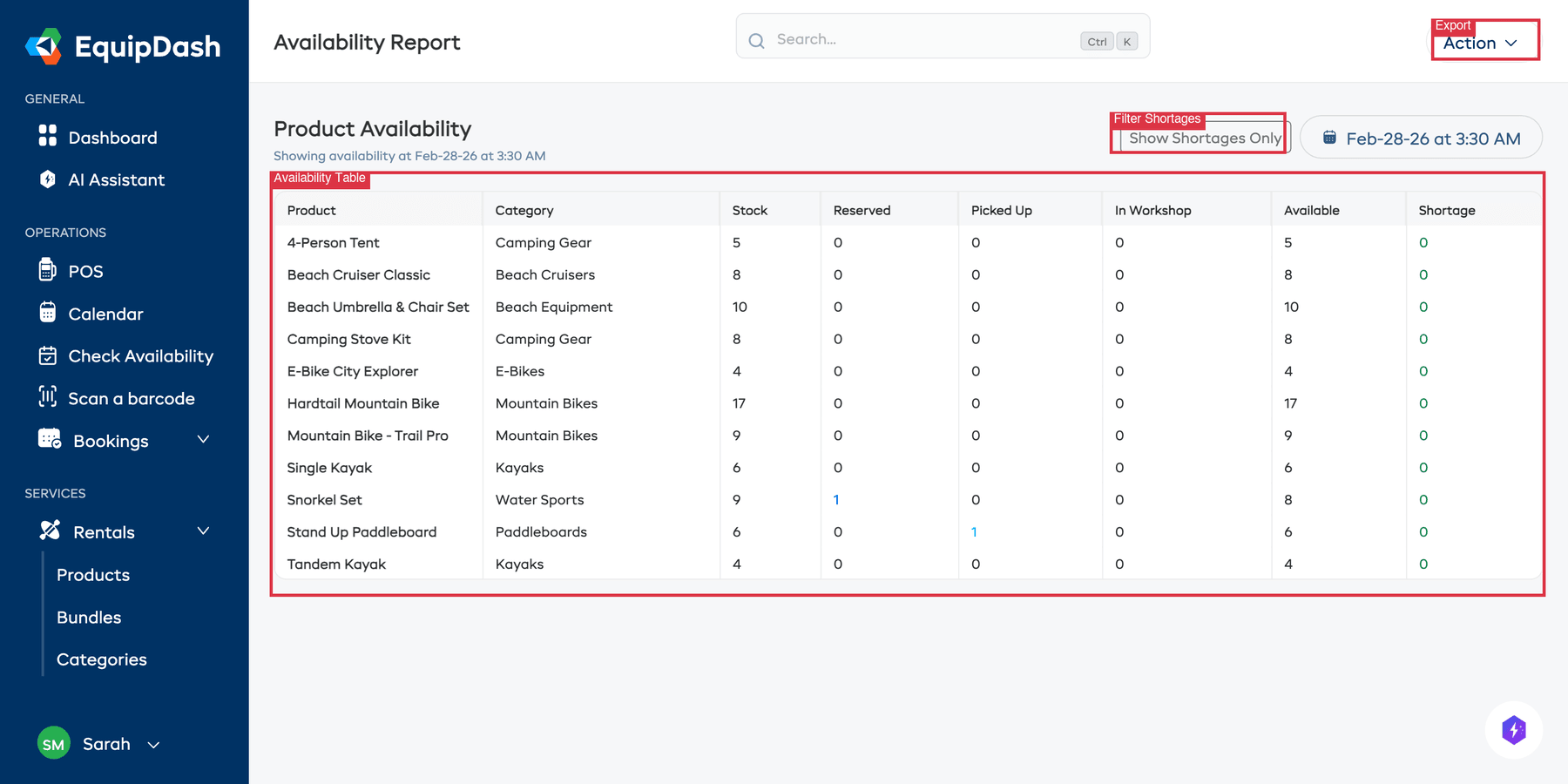The image size is (1568, 784).
Task: Open the Action dropdown menu
Action: (x=1484, y=42)
